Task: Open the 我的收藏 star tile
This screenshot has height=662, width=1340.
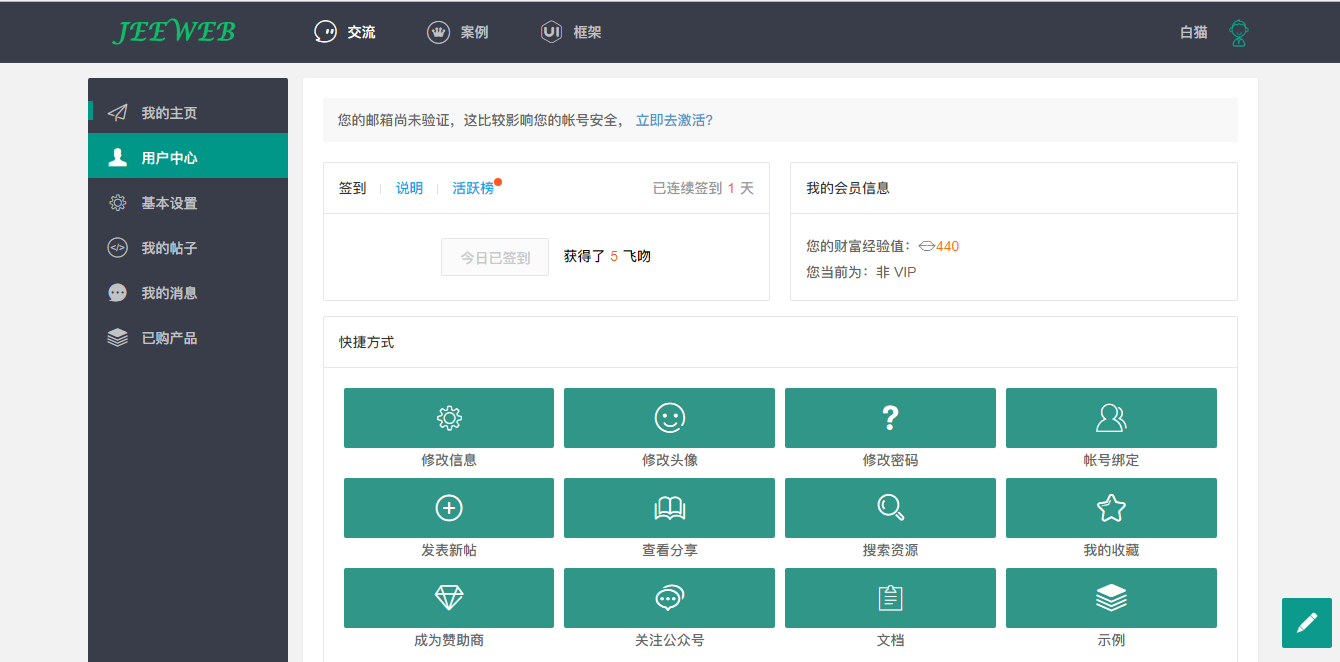Action: (1111, 508)
